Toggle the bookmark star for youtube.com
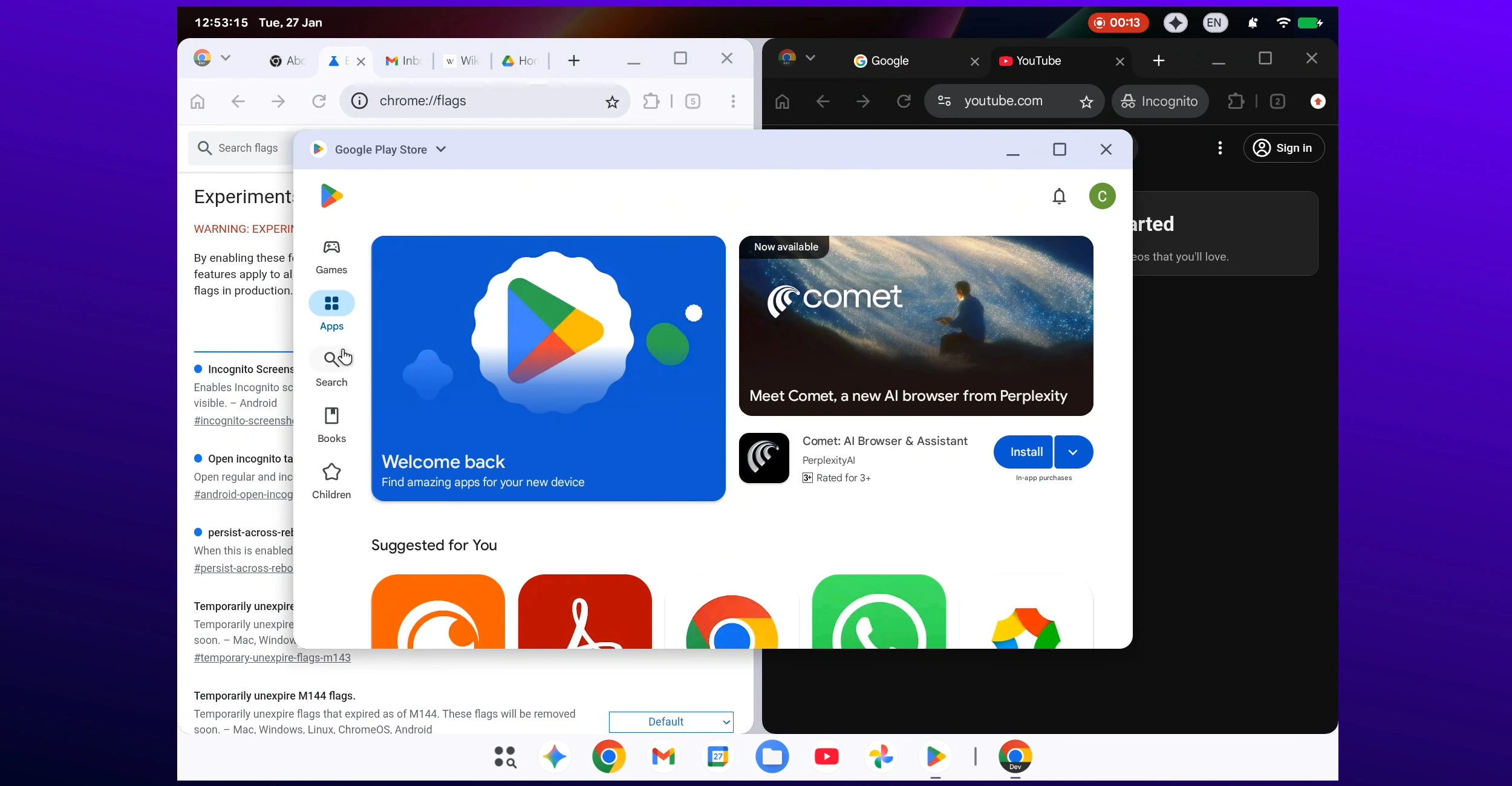Screen dimensions: 1512x786 pyautogui.click(x=1086, y=102)
